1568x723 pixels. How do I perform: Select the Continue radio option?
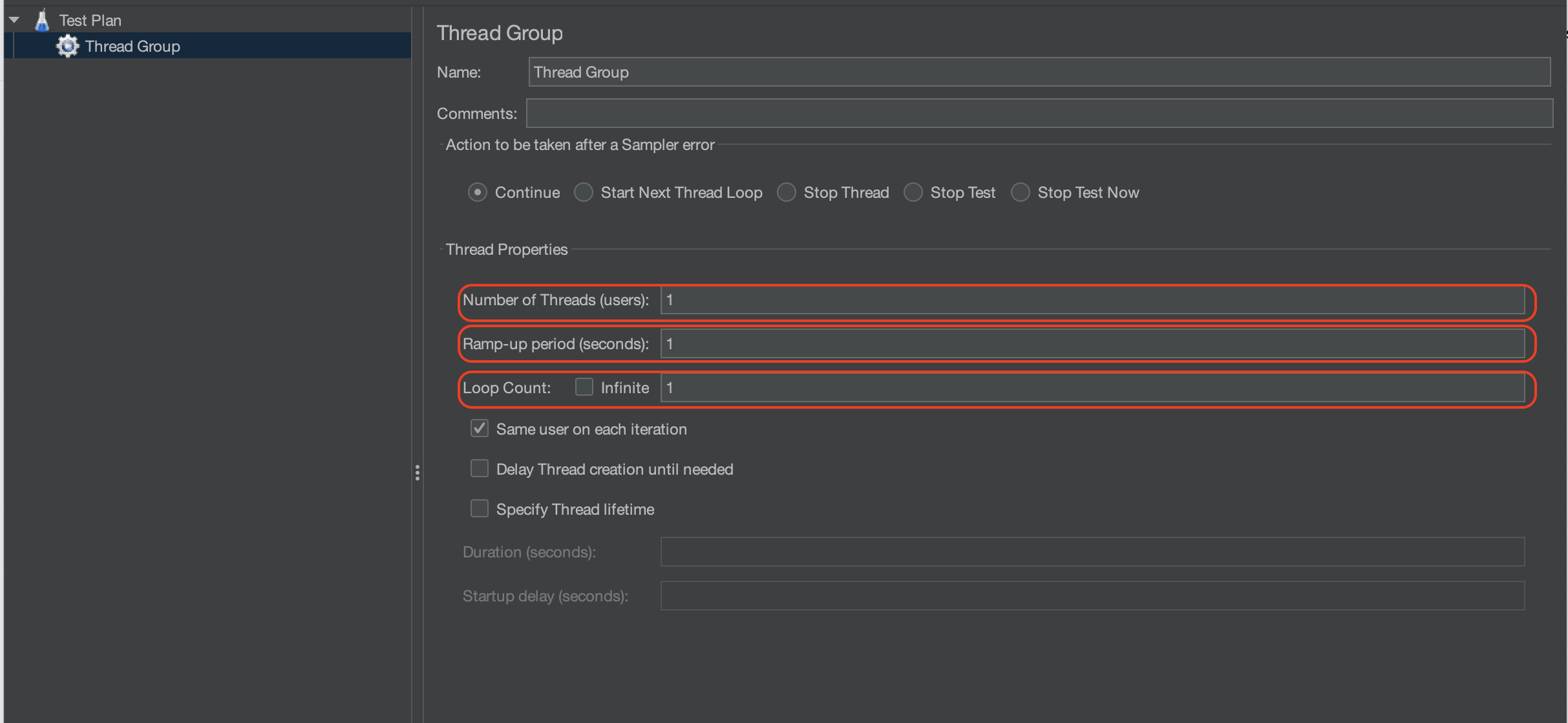[x=478, y=193]
